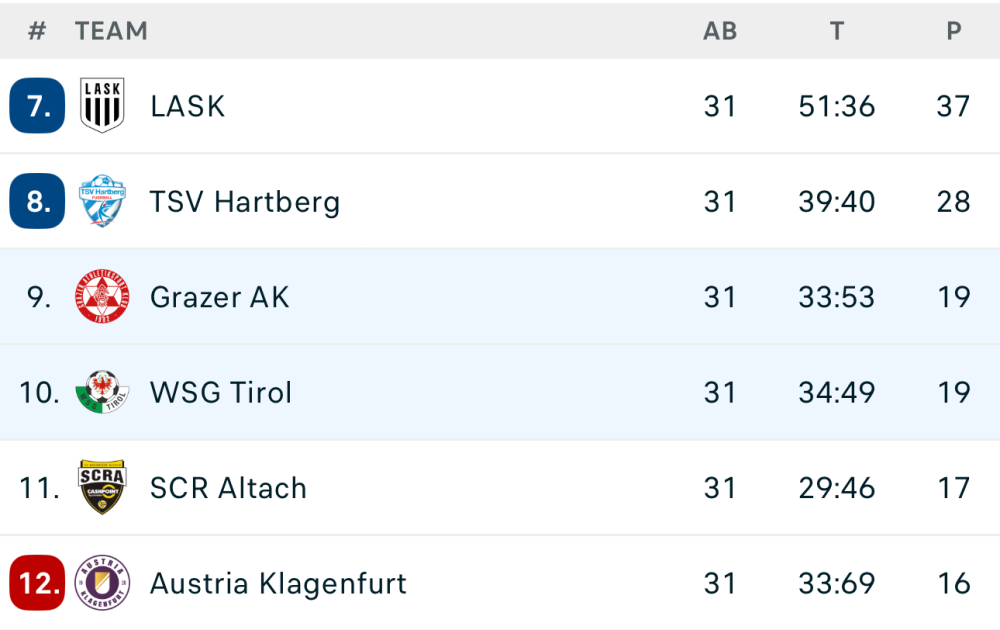Click the Austria Klagenfurt purple crest
The image size is (1000, 630).
[x=102, y=583]
